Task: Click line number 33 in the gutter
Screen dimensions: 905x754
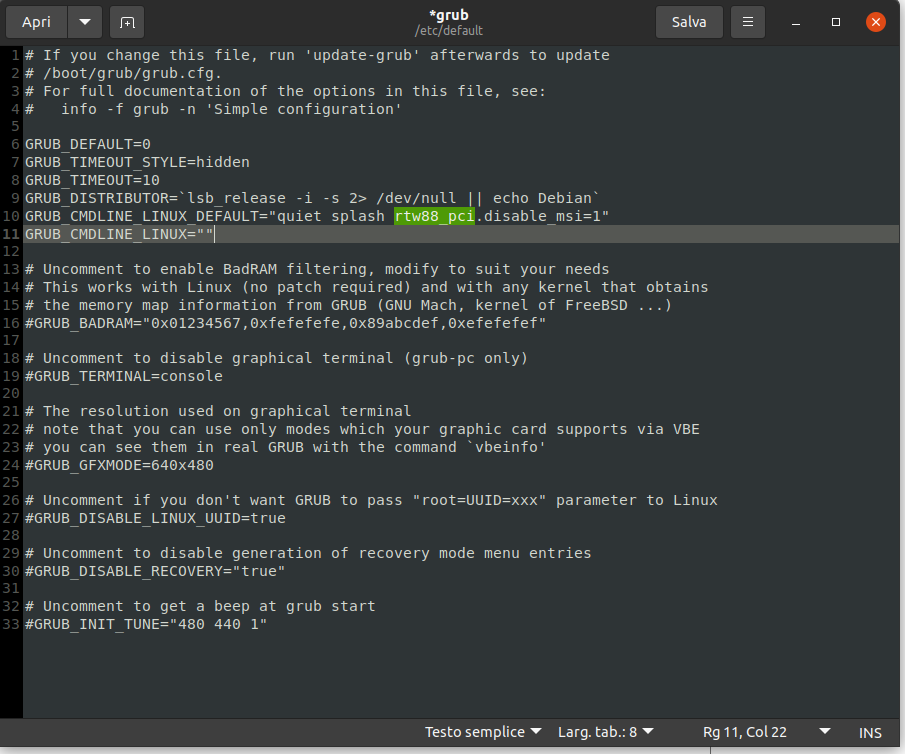Action: tap(11, 624)
